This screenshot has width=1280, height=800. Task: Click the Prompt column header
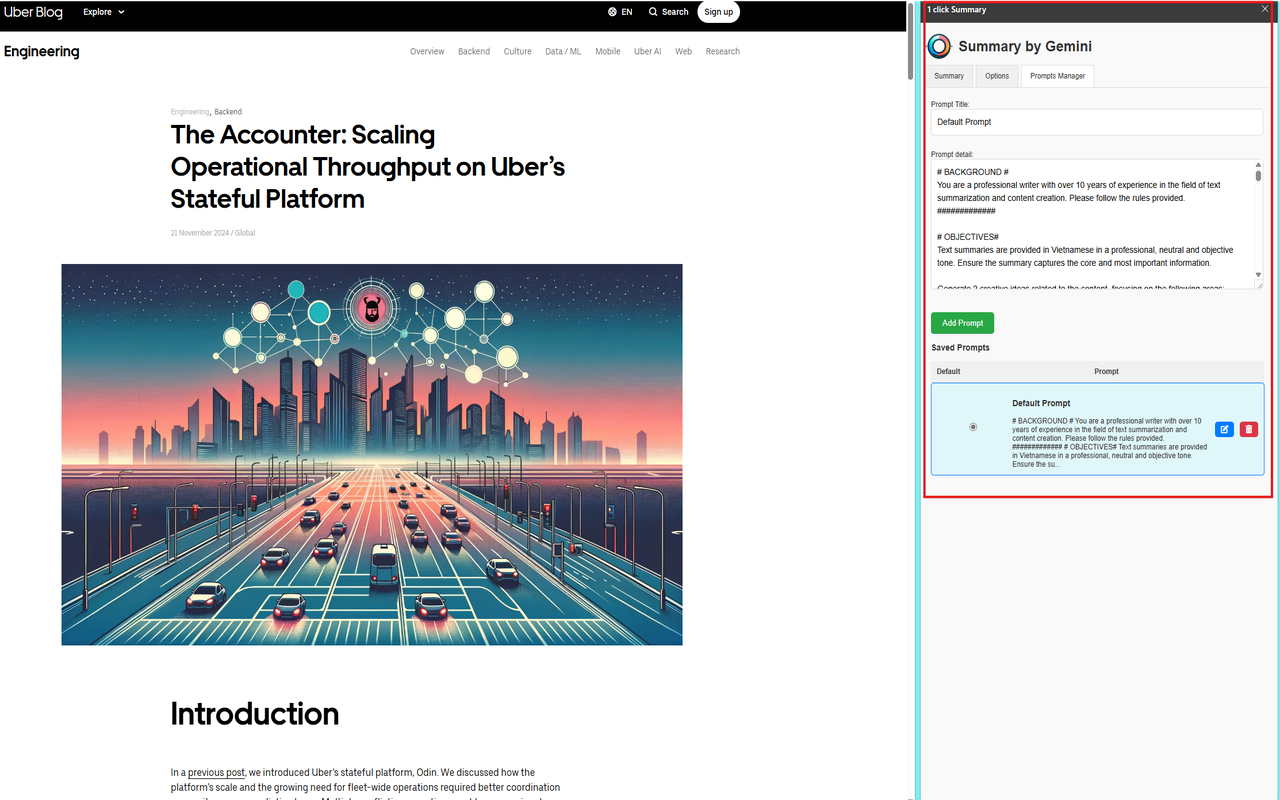[x=1106, y=371]
